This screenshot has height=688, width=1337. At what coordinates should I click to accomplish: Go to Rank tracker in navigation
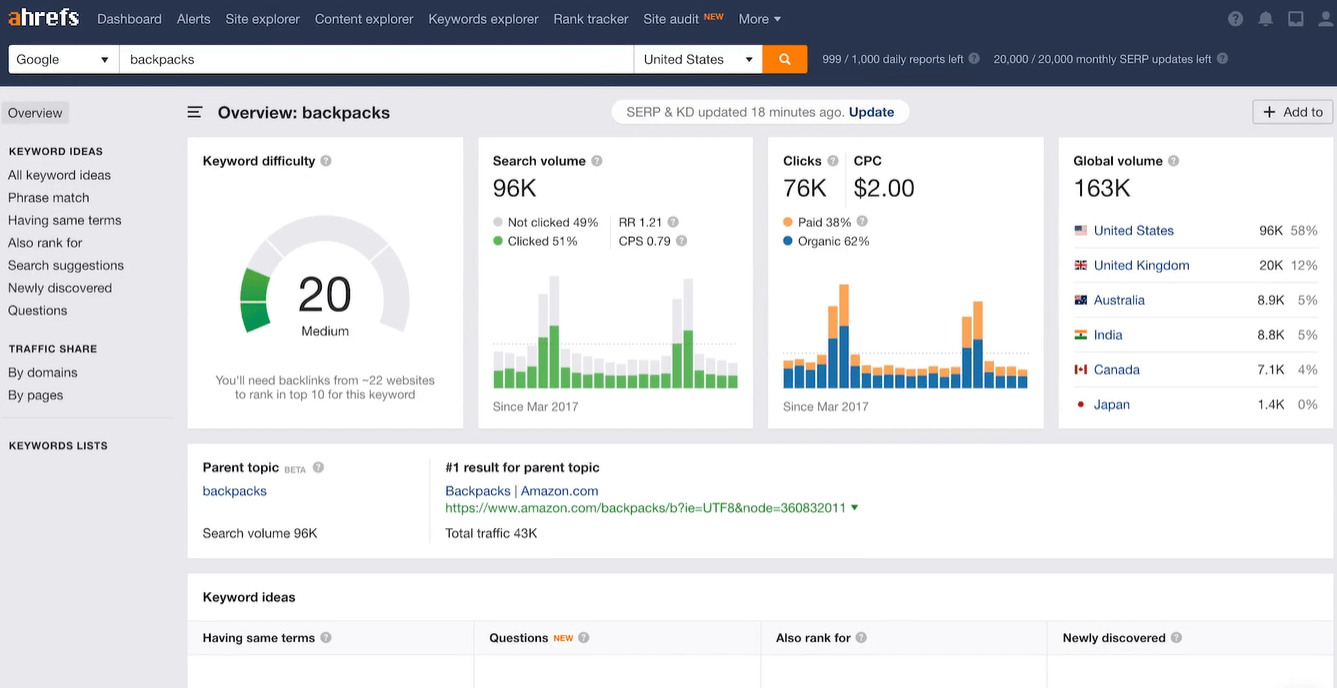(590, 19)
